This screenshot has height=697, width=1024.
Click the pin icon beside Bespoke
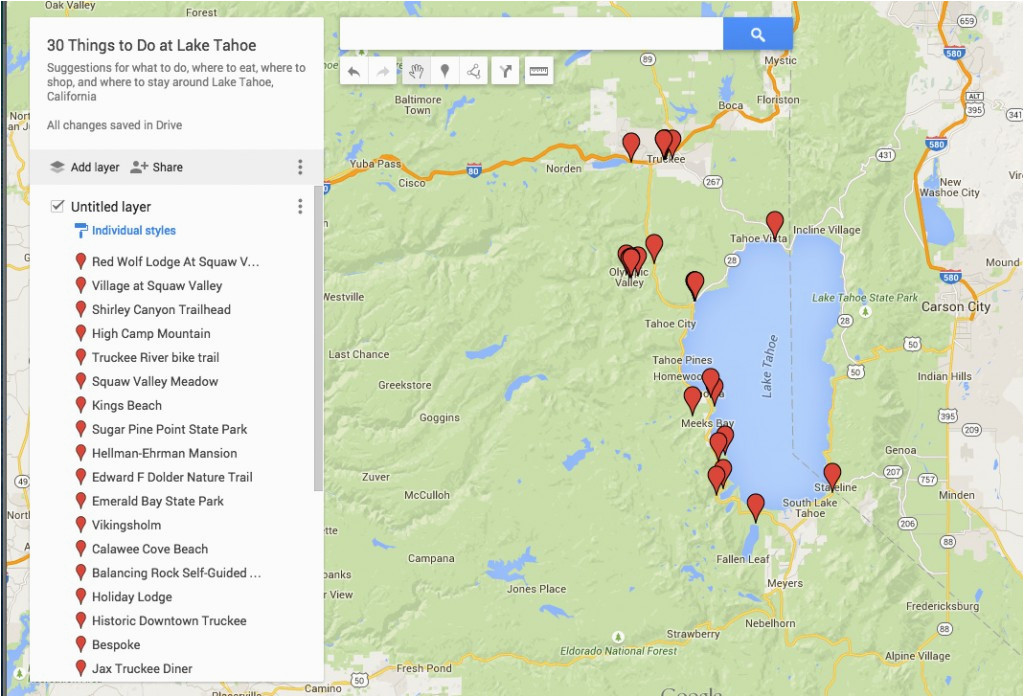(x=81, y=644)
